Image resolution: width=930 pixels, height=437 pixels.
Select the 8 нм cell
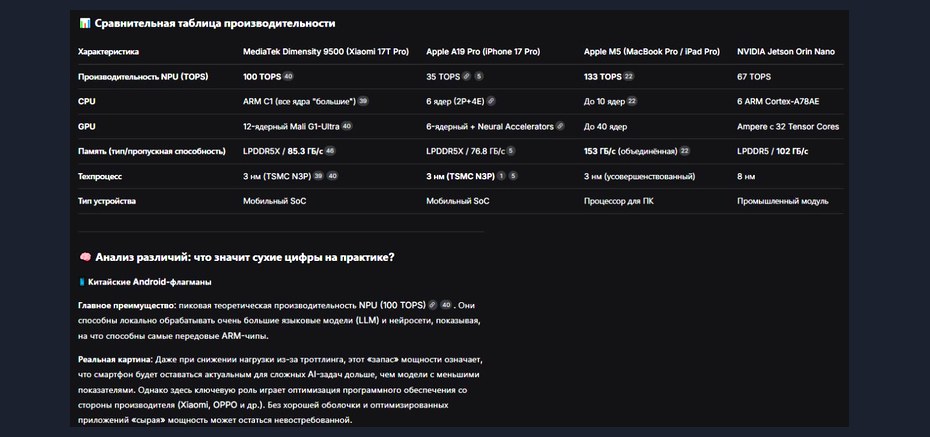(x=746, y=176)
